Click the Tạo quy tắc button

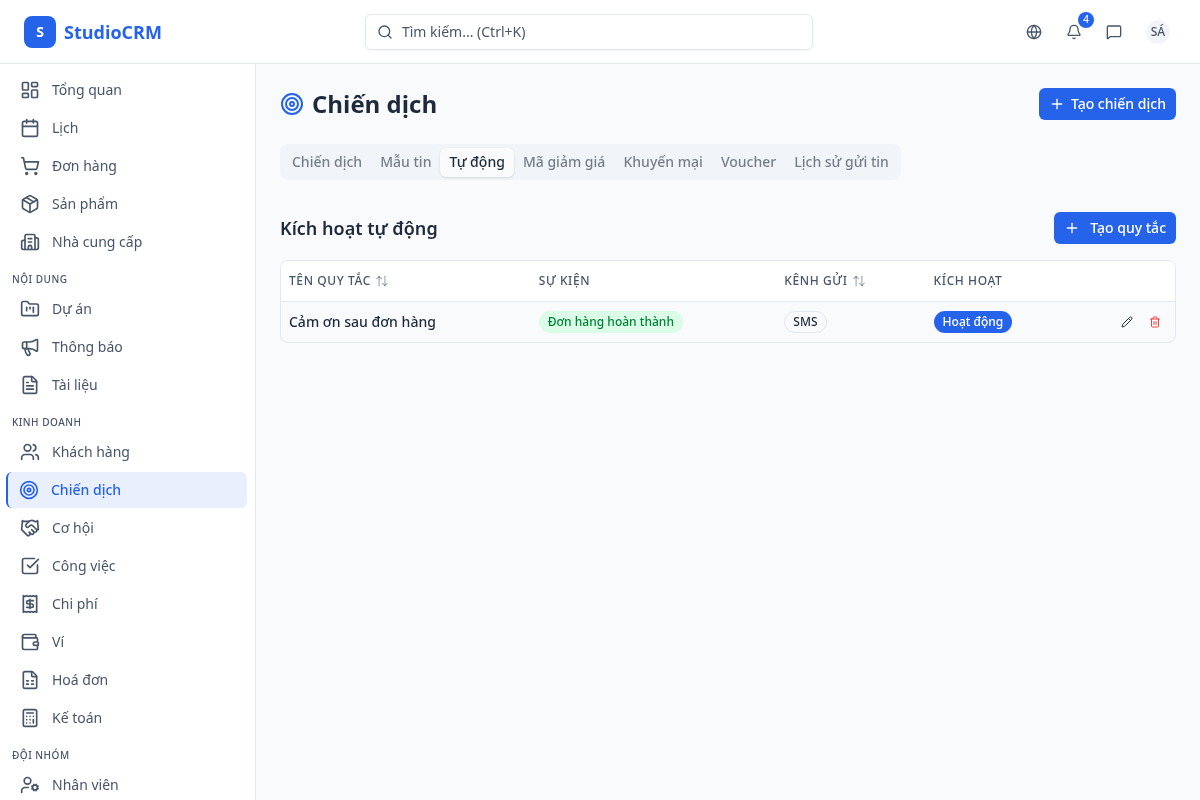(x=1114, y=228)
